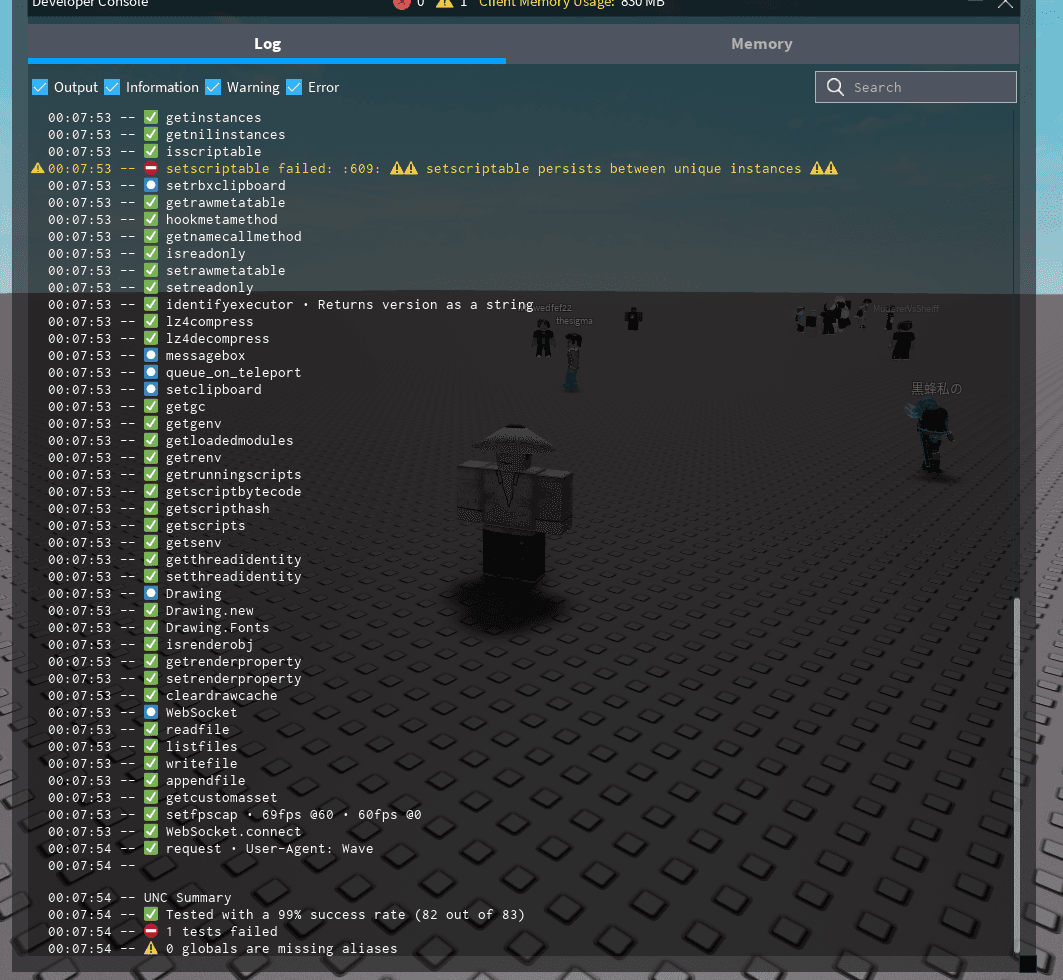Uncheck the Information filter

tap(112, 87)
